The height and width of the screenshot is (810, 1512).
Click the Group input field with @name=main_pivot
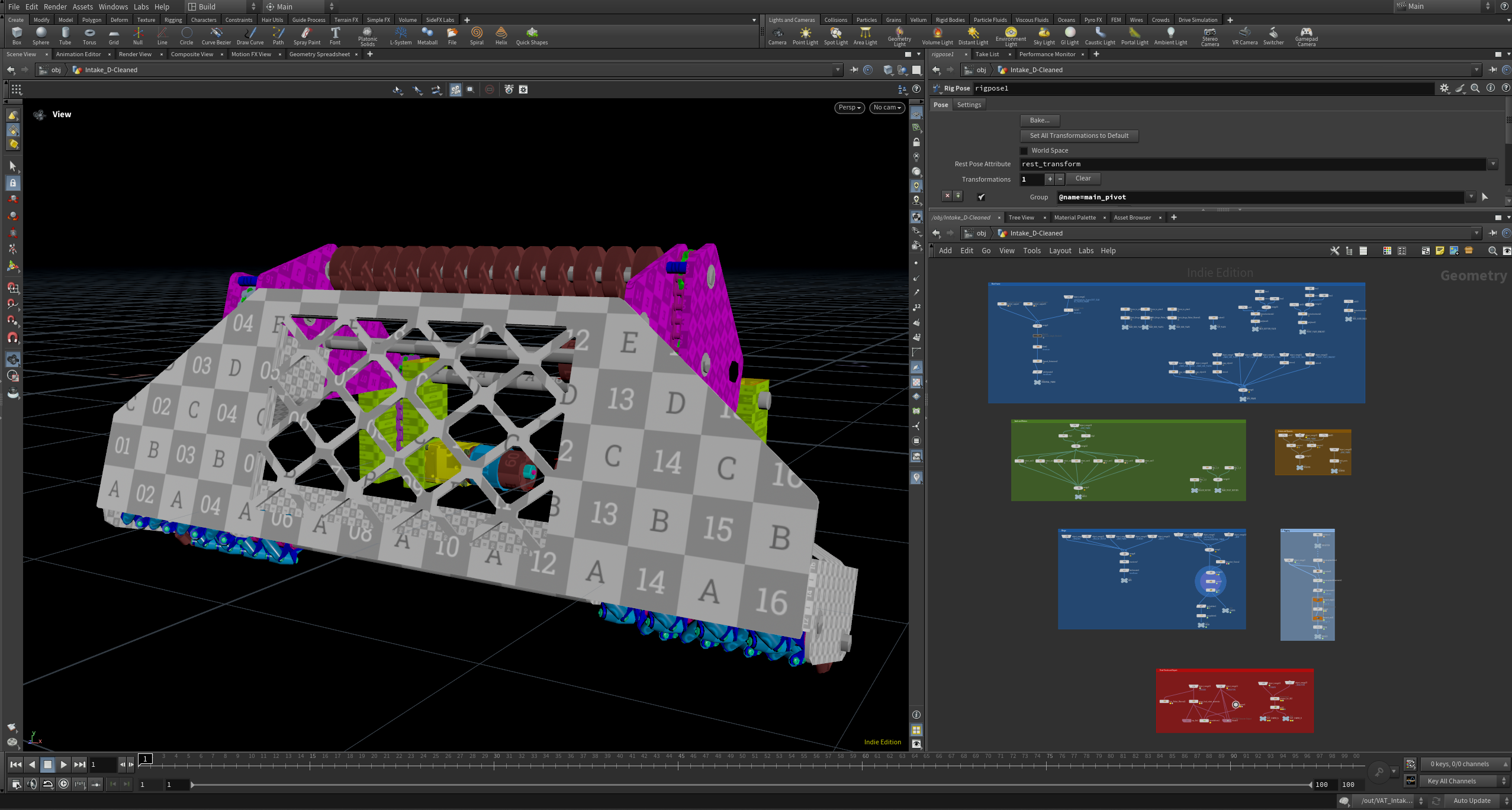[1260, 198]
